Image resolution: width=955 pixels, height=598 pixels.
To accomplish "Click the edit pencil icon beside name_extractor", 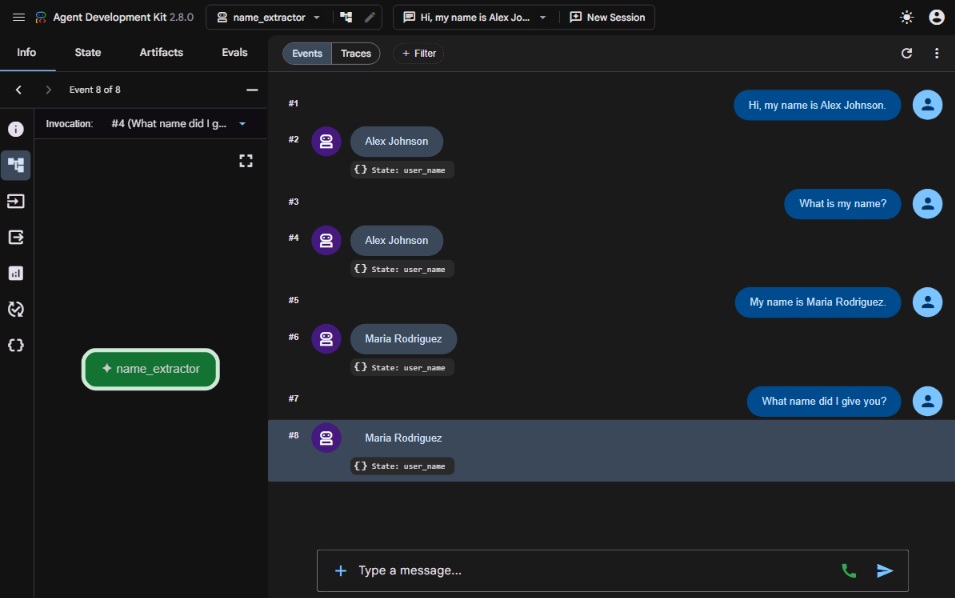I will (370, 17).
